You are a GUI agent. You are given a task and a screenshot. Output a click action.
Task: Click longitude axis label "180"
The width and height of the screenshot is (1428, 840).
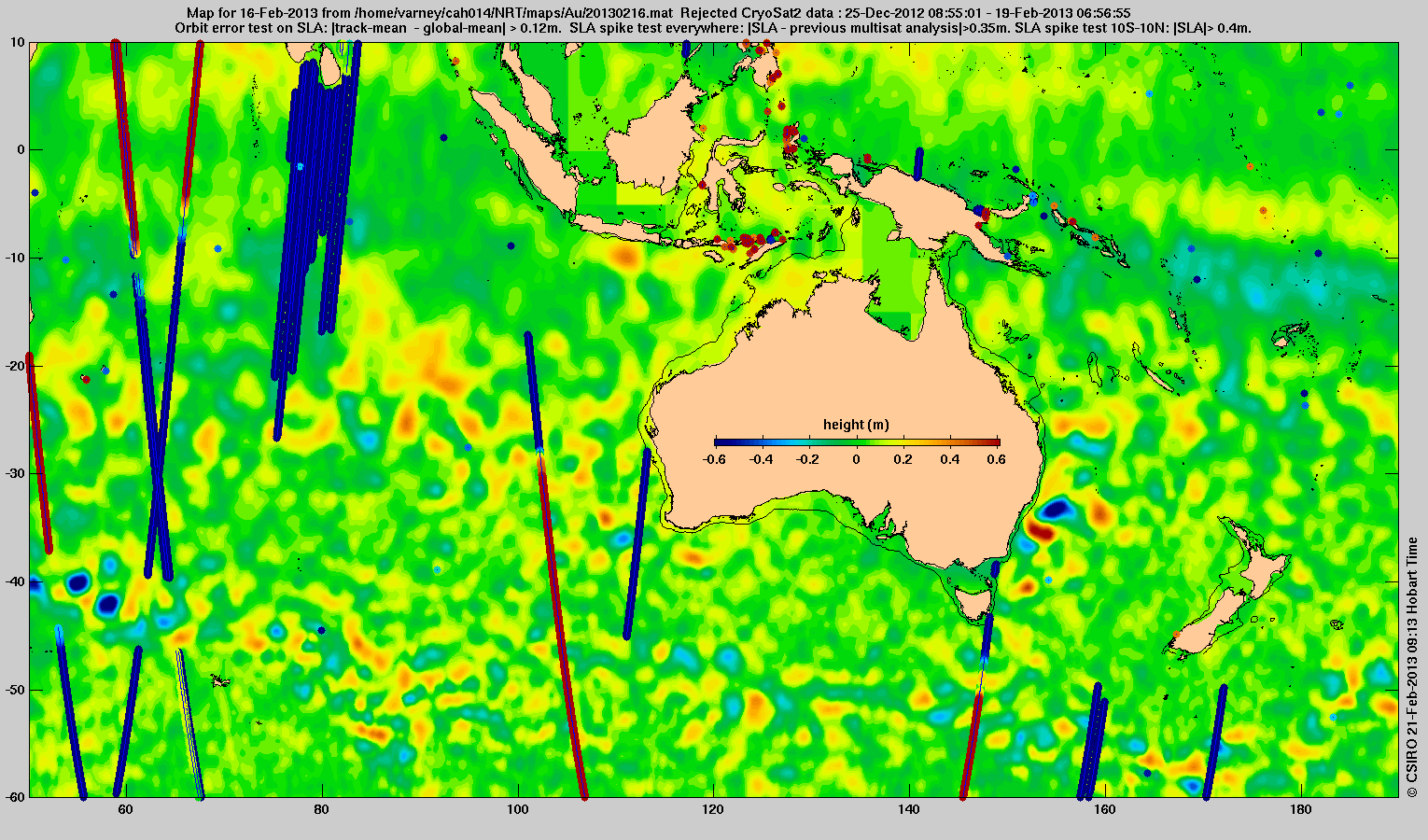click(1301, 808)
